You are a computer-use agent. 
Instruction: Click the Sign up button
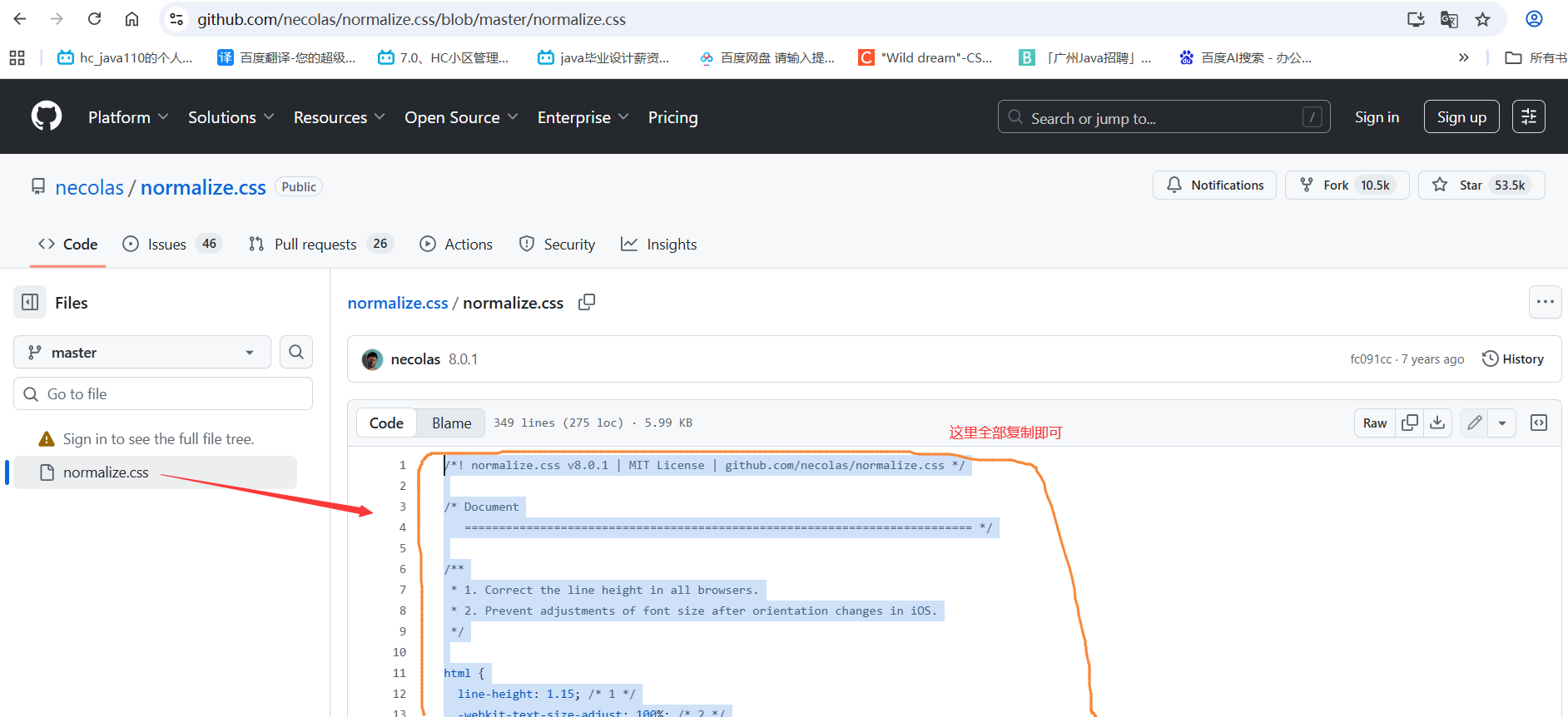click(1461, 116)
